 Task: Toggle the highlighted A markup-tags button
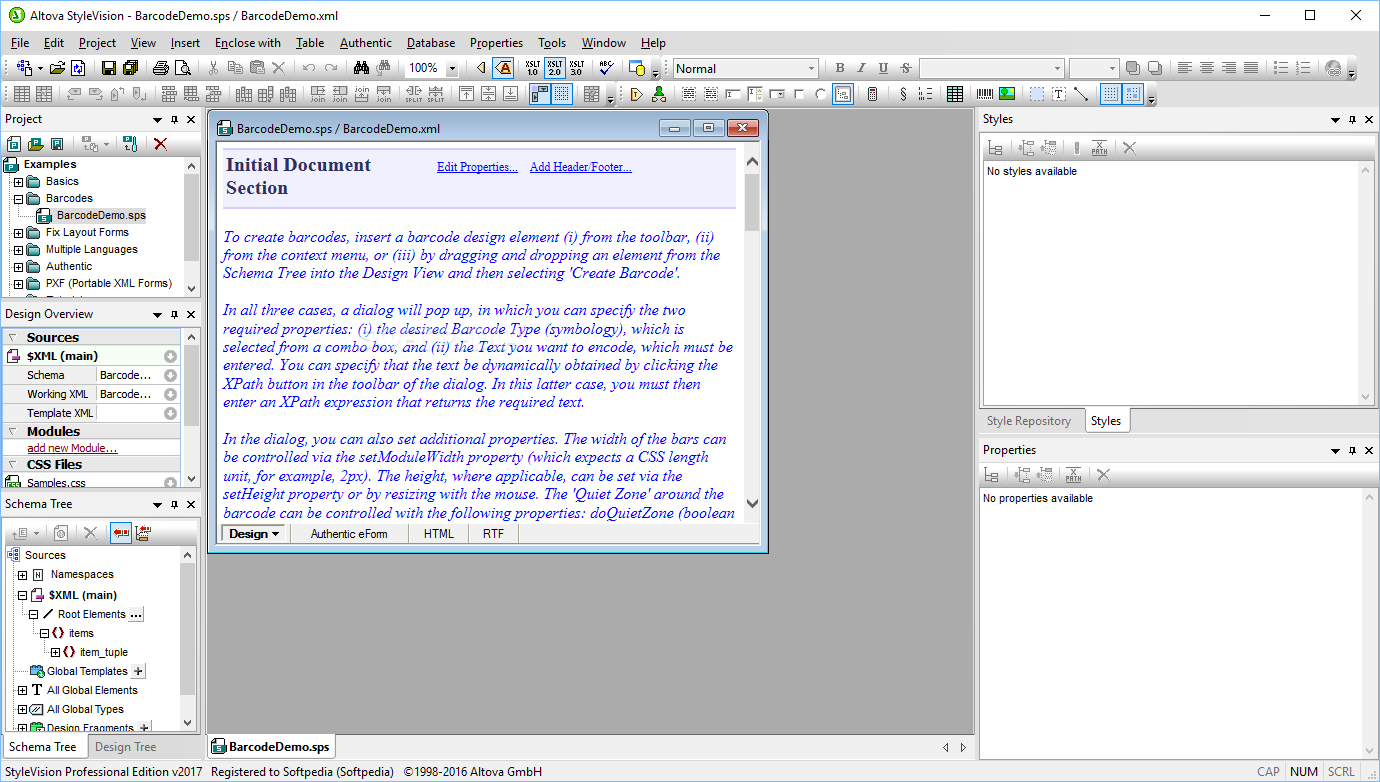tap(504, 68)
